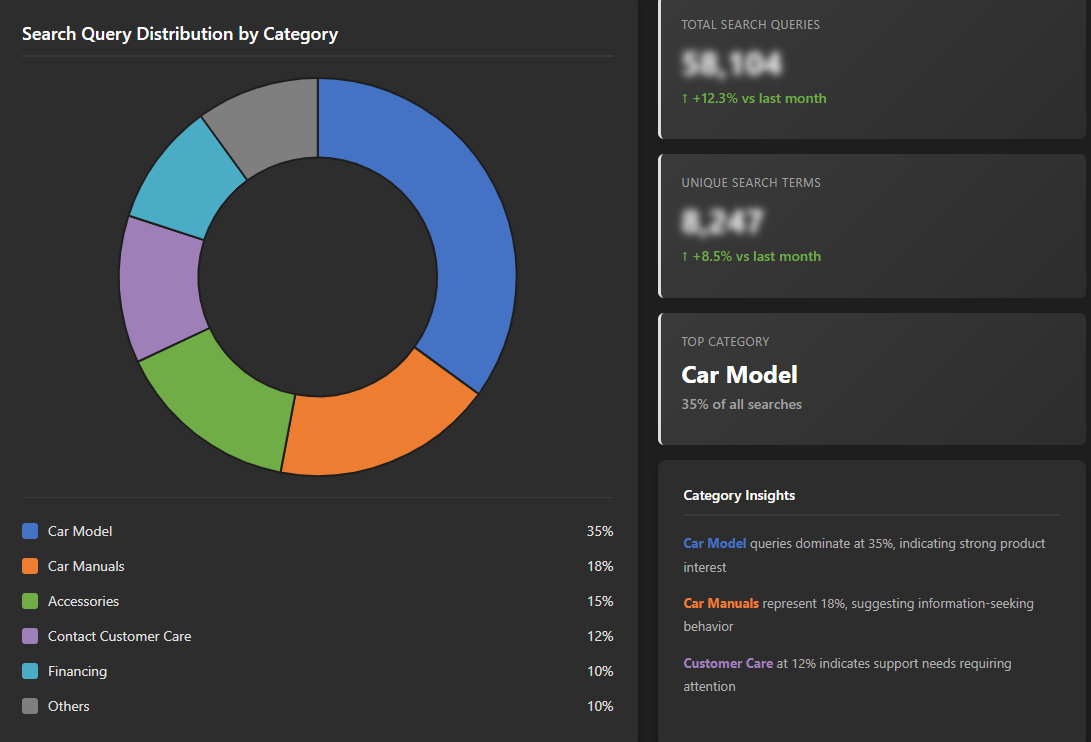Click the teal Financing legend swatch

coord(30,671)
